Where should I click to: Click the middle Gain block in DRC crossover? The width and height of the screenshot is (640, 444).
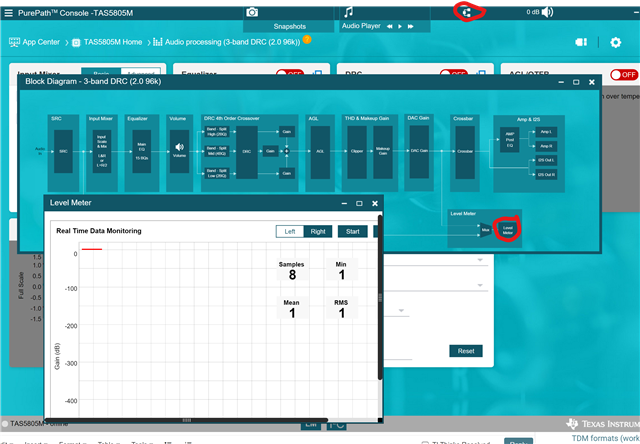pyautogui.click(x=270, y=151)
